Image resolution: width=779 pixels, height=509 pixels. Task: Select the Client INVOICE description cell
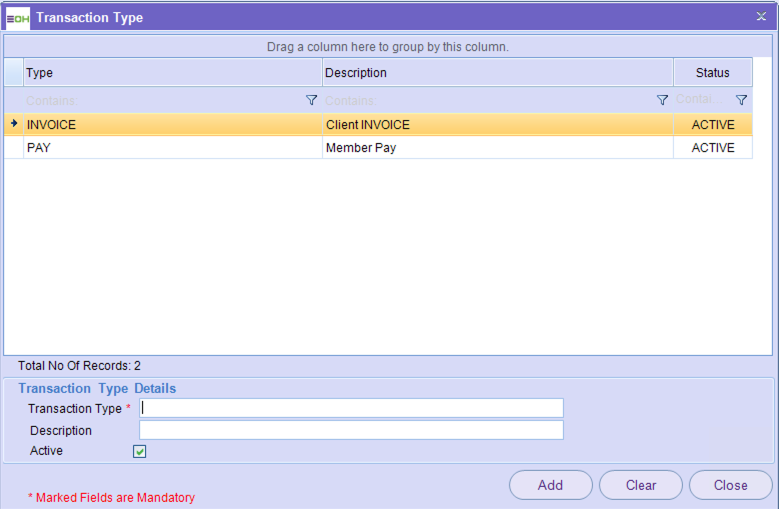pyautogui.click(x=497, y=125)
